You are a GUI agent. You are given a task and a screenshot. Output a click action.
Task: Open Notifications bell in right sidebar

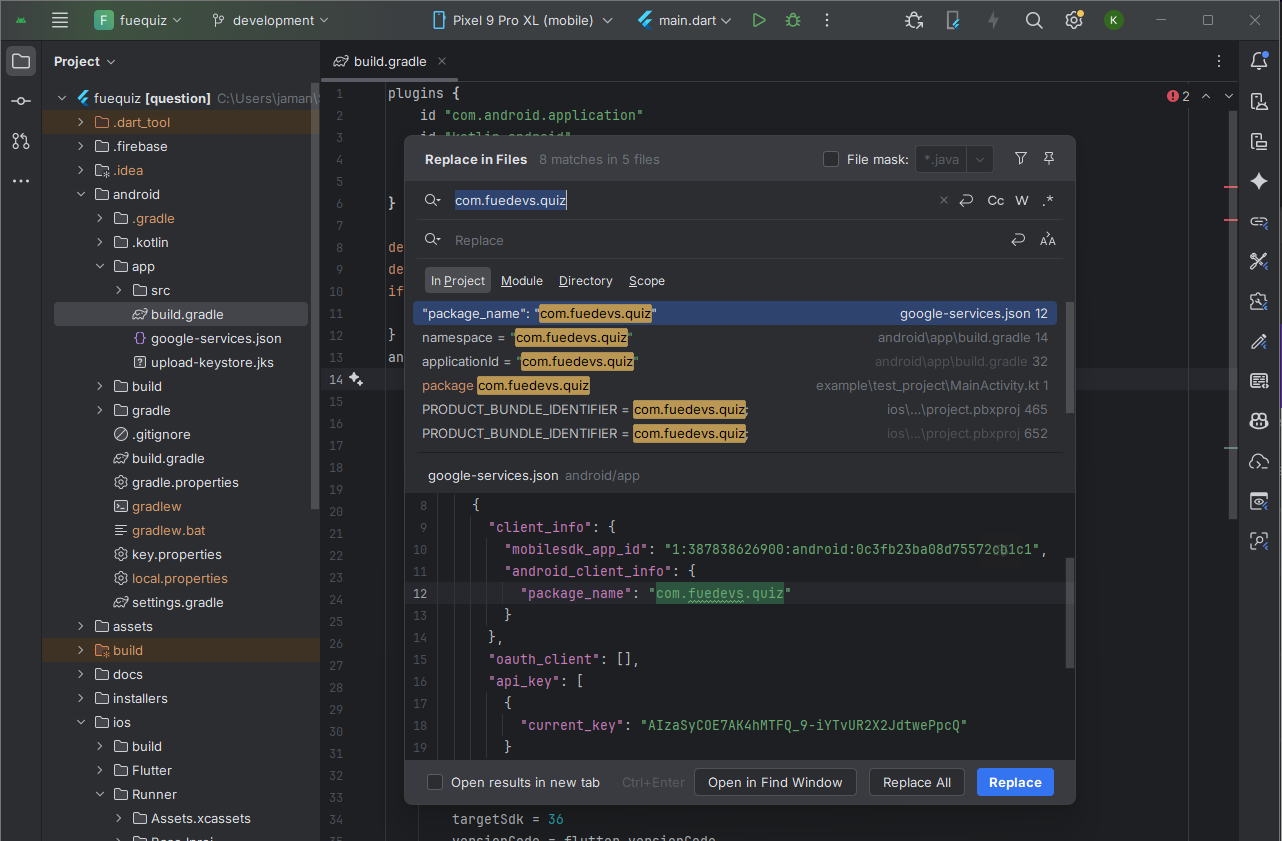point(1259,62)
